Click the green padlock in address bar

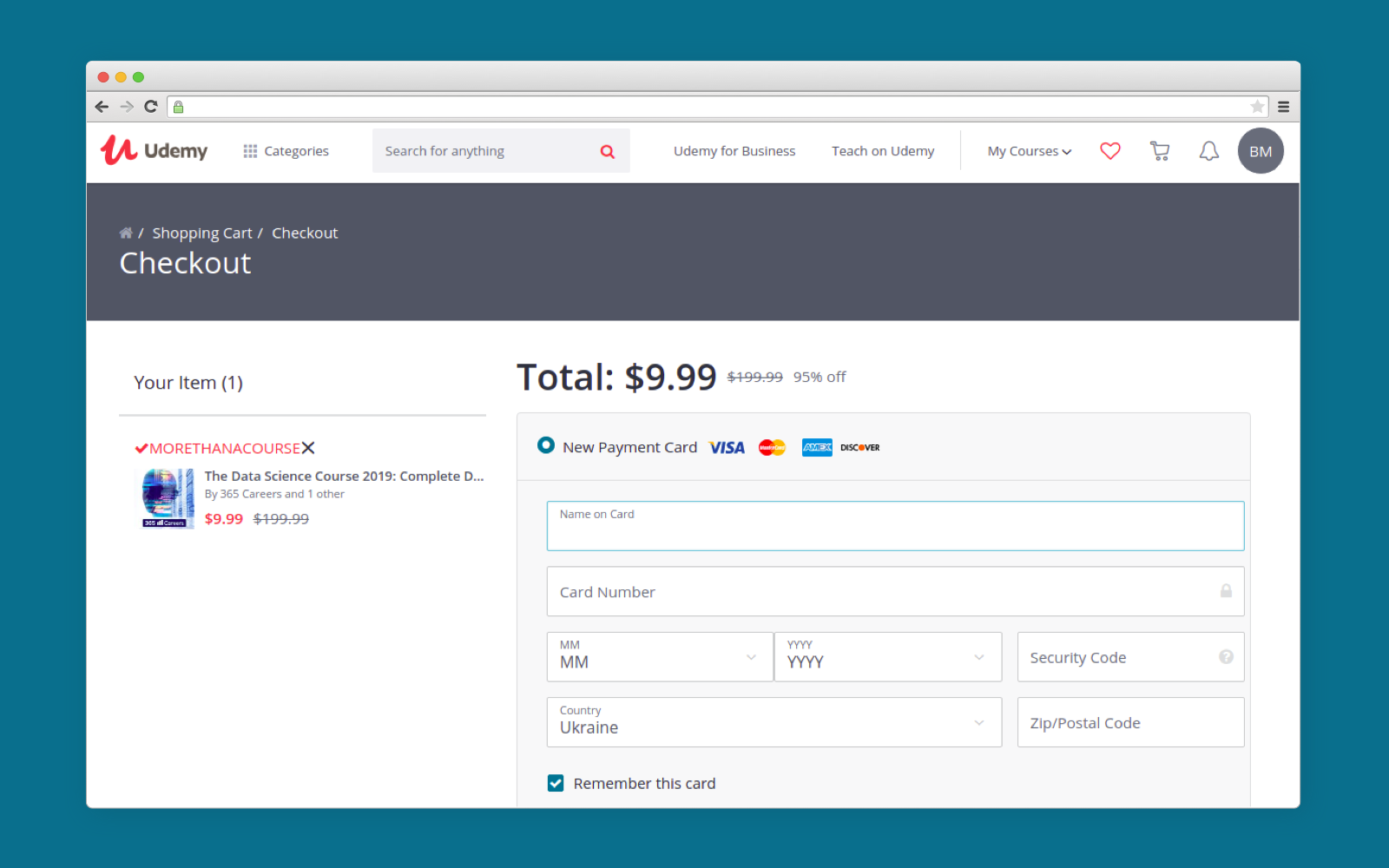[x=178, y=107]
